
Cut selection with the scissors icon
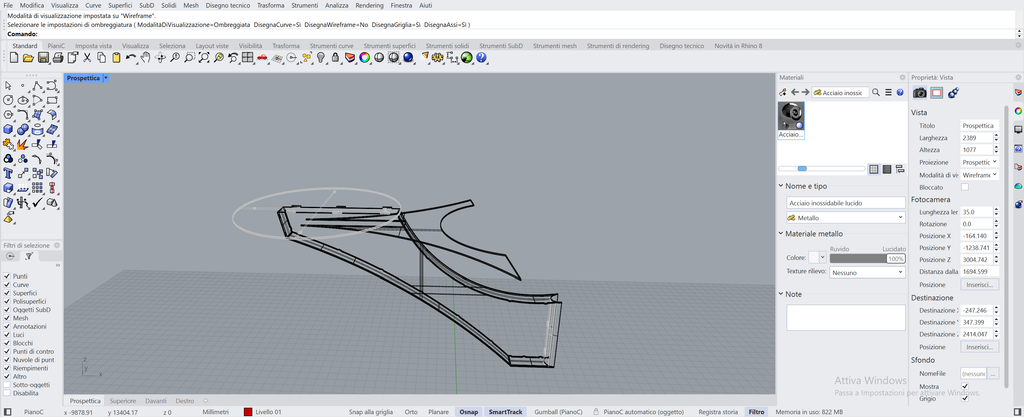87,58
